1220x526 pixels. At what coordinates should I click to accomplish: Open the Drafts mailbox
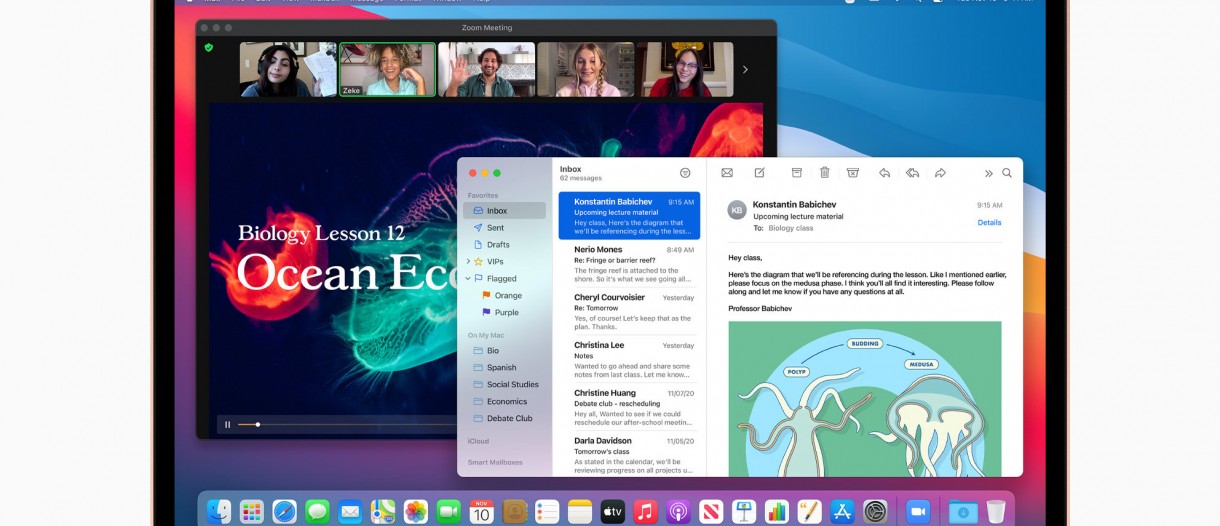coord(498,245)
